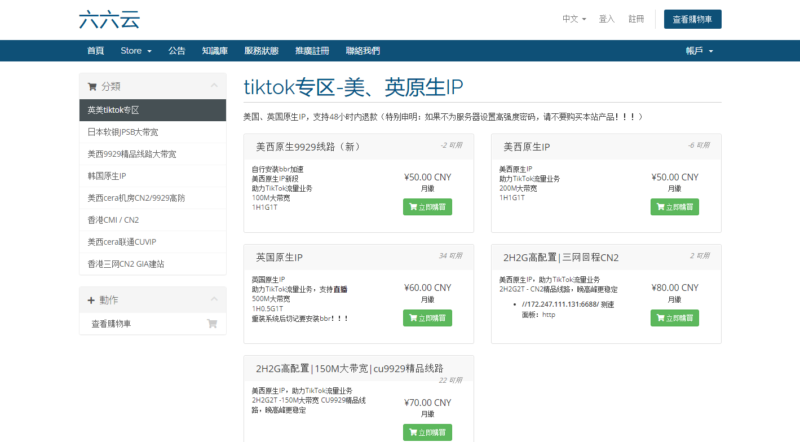This screenshot has width=800, height=442.
Task: Click the cart icon in the sidebar 查看購物車 row
Action: 211,324
